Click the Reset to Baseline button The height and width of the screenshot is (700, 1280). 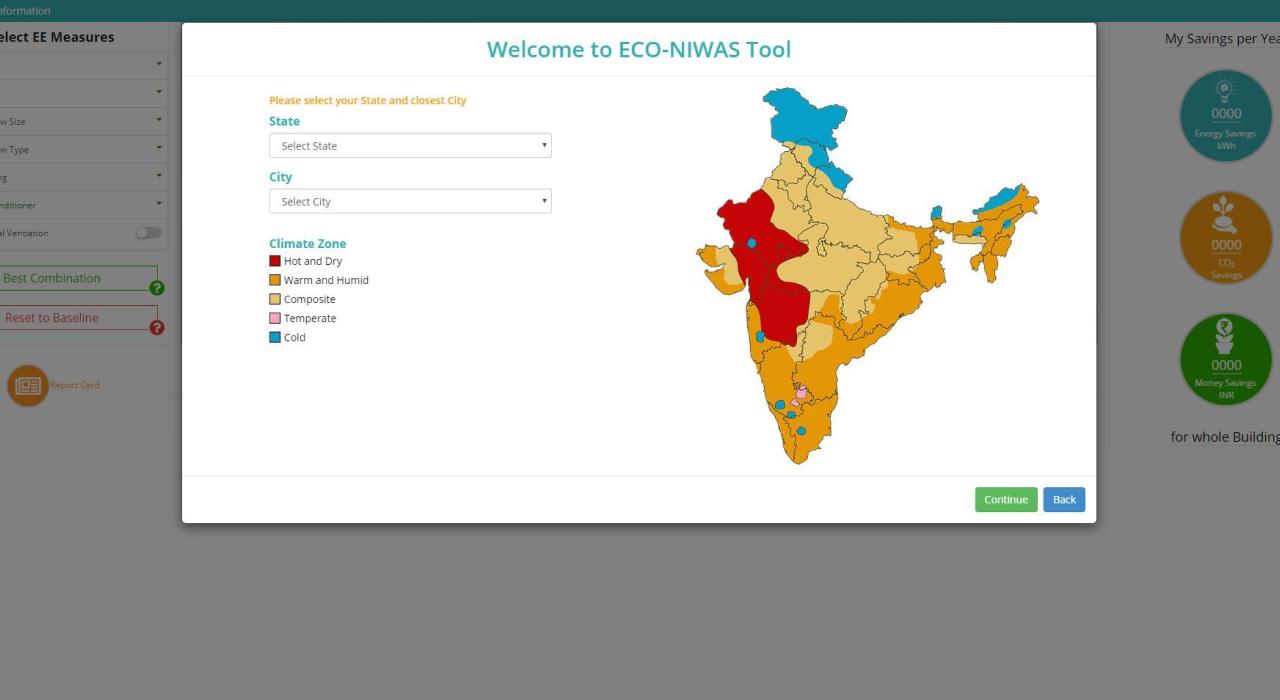78,318
